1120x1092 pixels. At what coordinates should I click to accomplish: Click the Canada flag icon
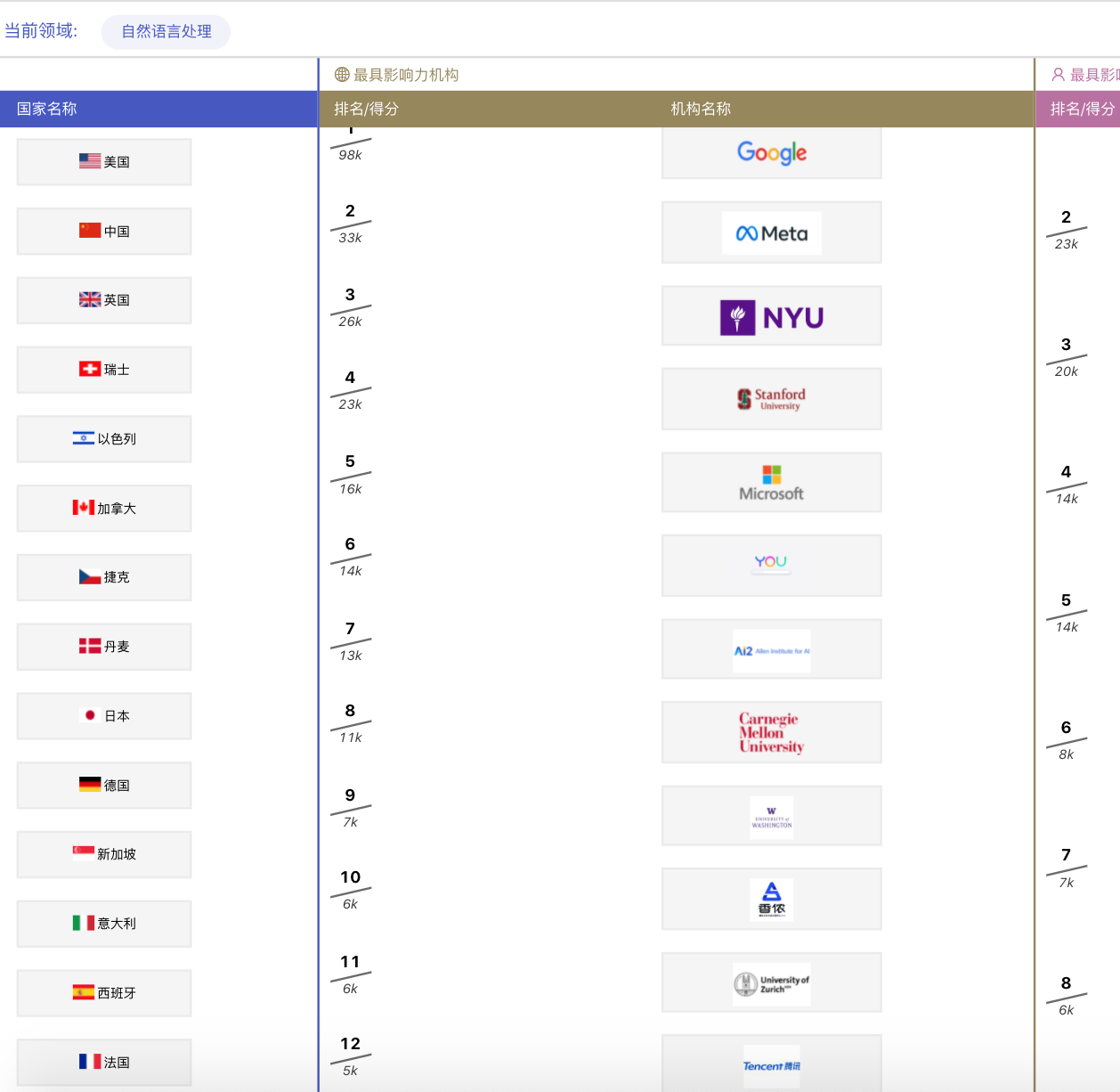[84, 508]
